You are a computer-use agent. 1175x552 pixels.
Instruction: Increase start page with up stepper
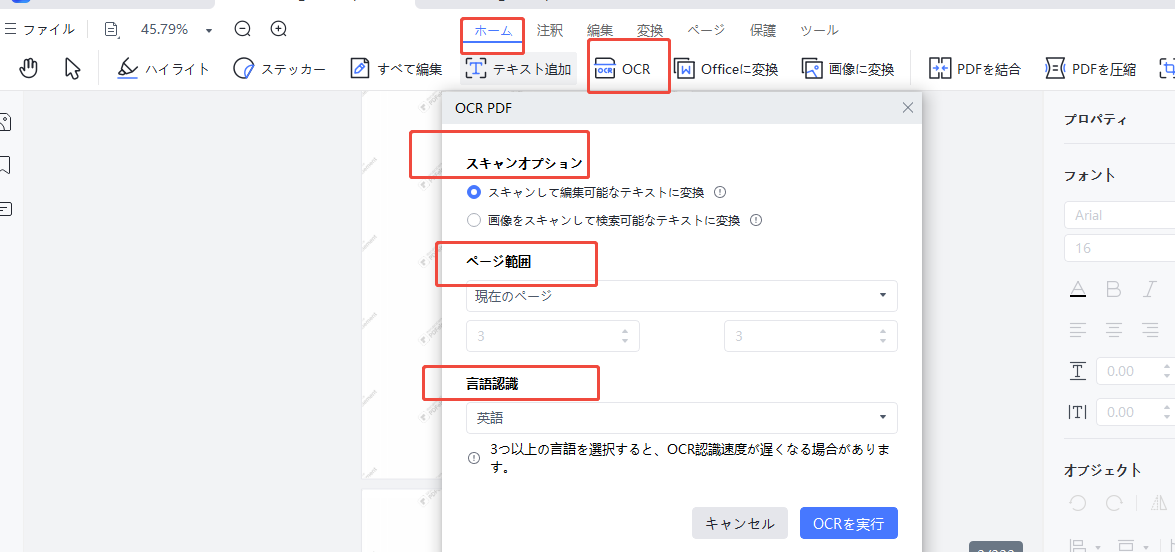point(625,330)
